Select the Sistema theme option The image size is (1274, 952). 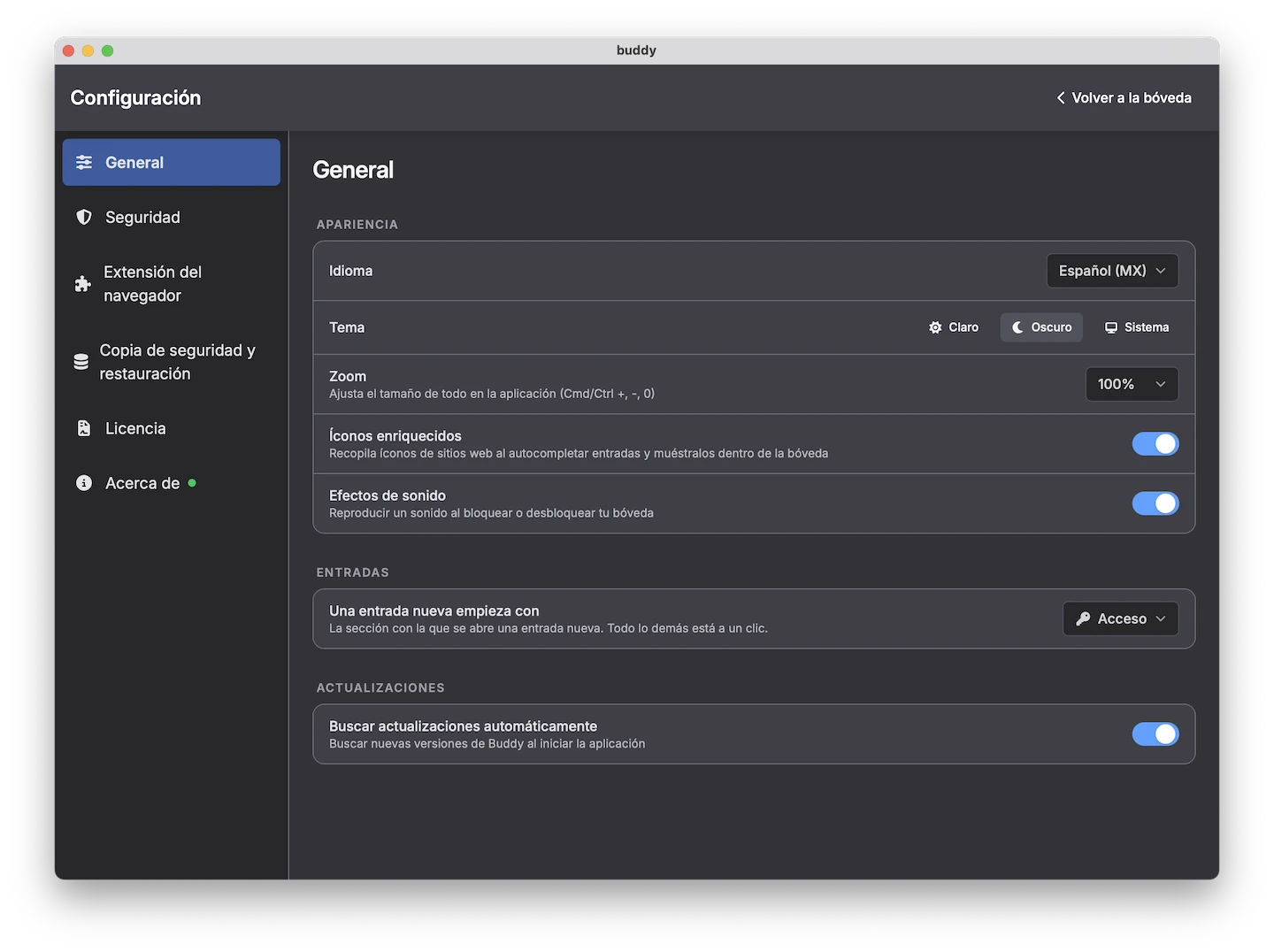[1137, 327]
